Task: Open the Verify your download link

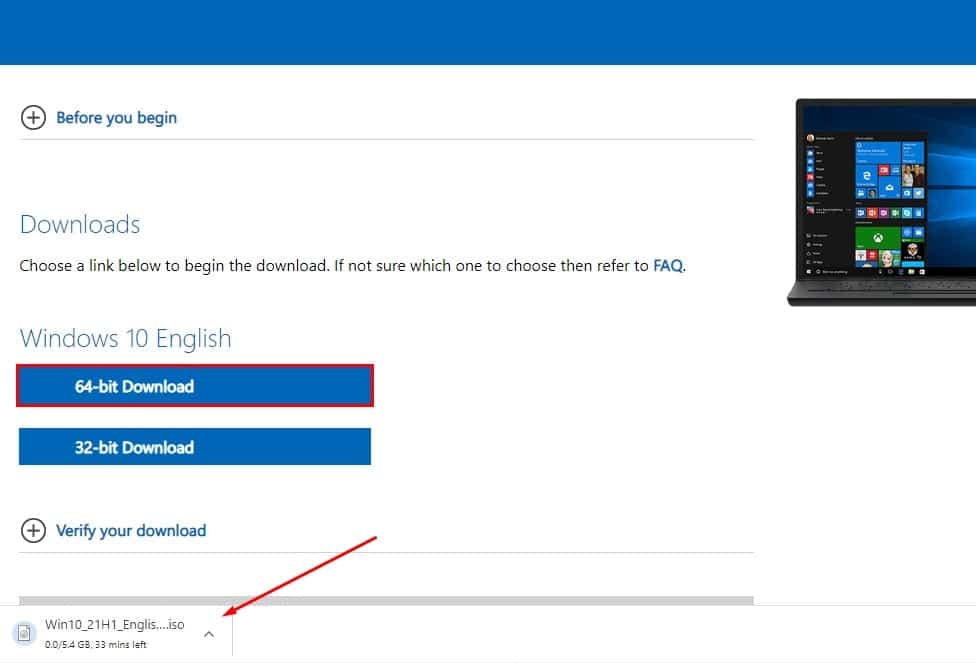Action: [x=131, y=530]
